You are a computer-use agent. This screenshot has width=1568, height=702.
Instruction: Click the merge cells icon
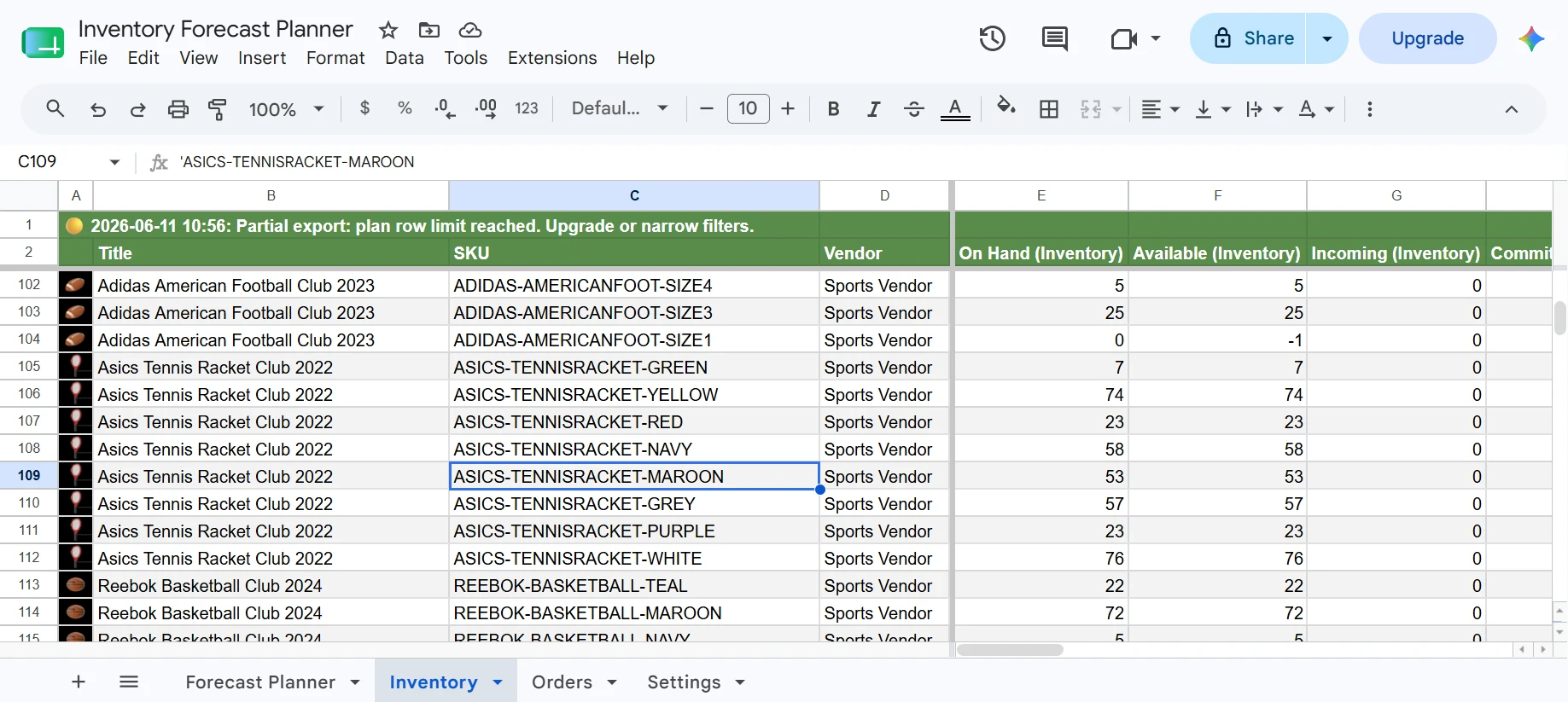1091,109
